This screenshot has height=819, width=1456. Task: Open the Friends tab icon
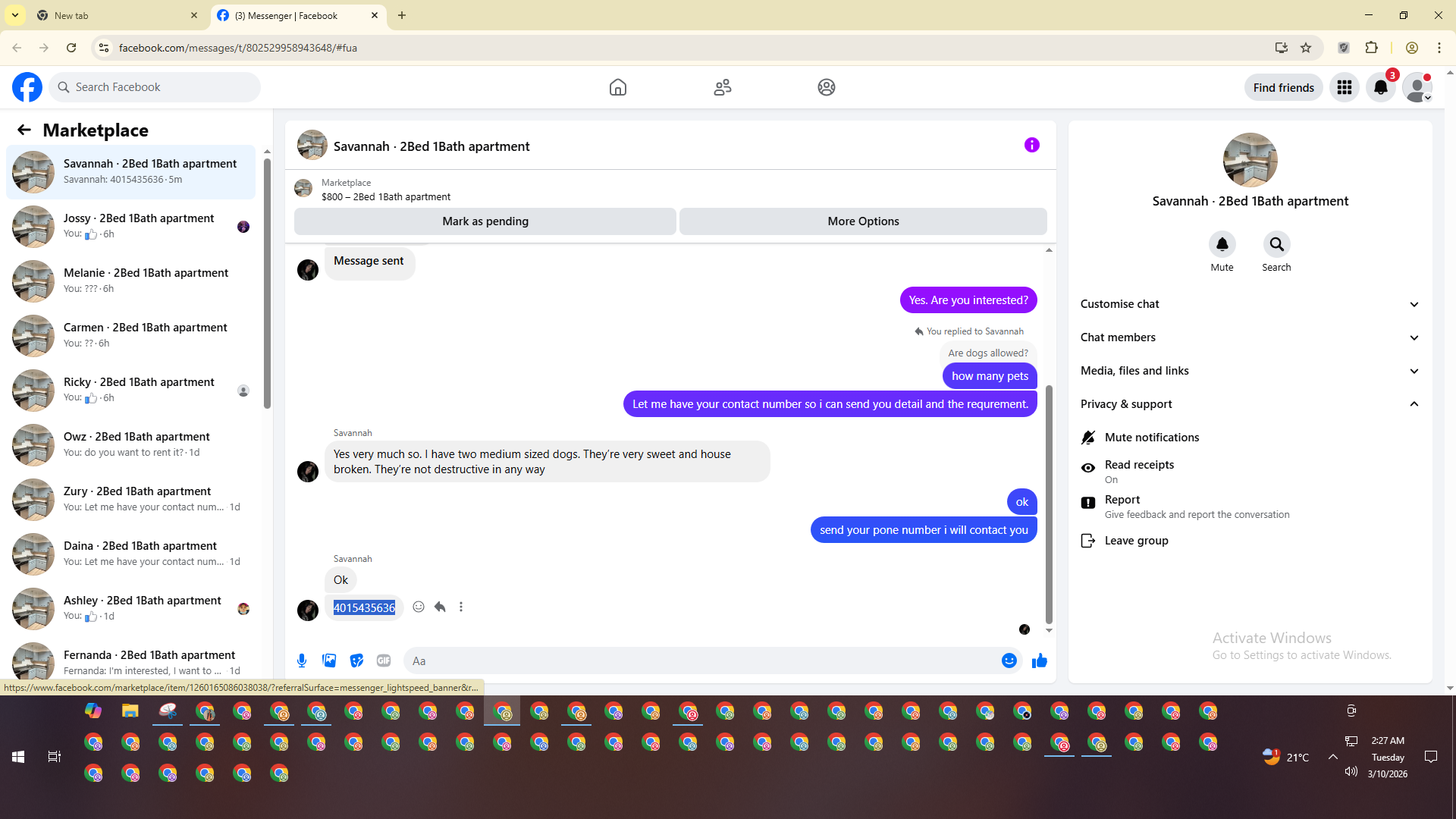pos(722,87)
